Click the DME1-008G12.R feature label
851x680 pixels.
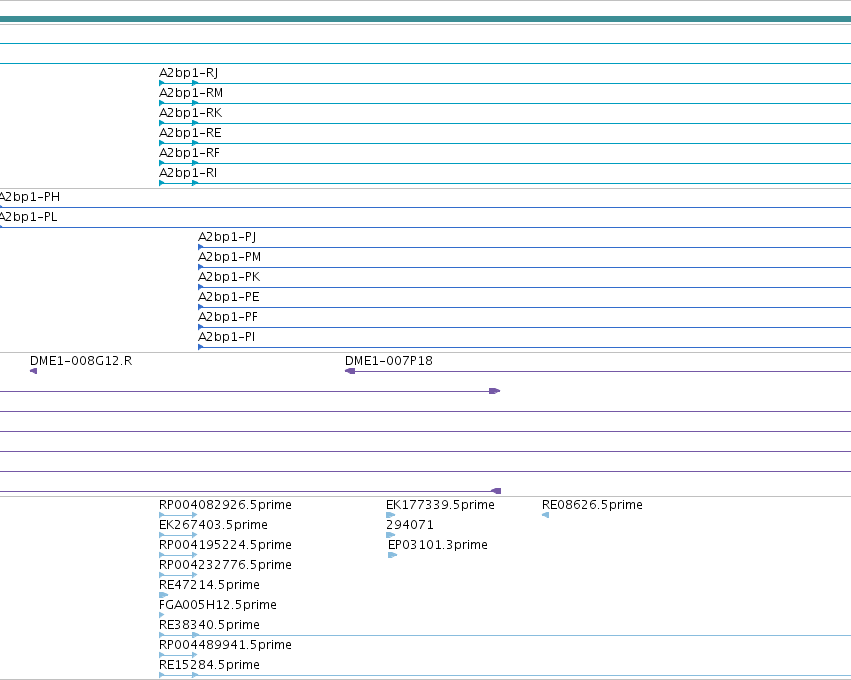[x=81, y=361]
